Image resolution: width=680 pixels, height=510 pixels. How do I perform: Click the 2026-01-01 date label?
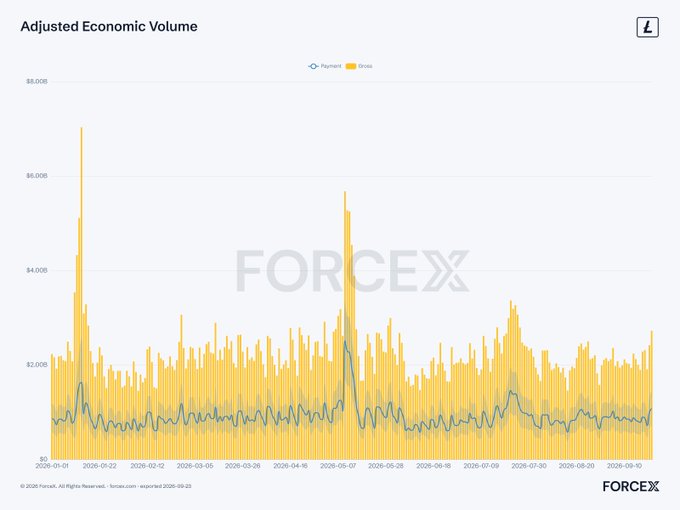52,466
